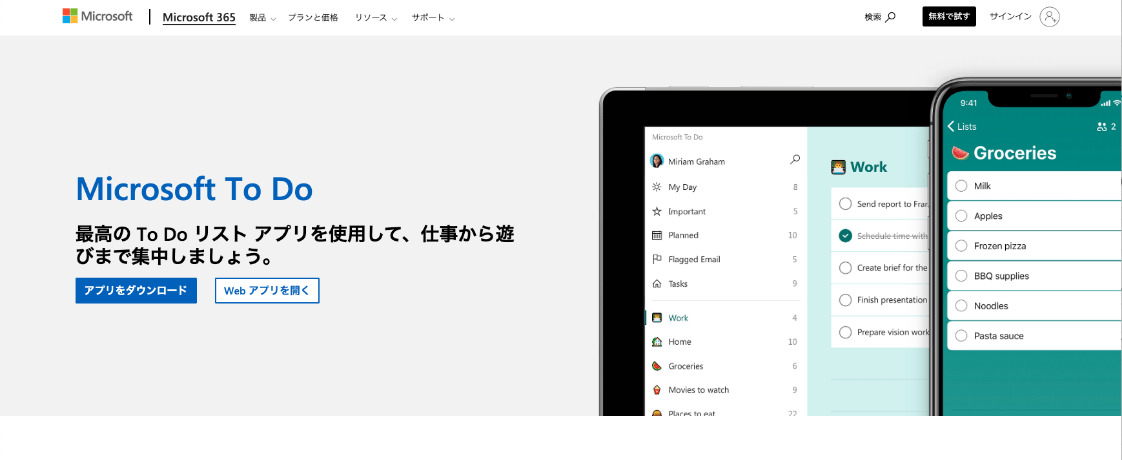The height and width of the screenshot is (460, 1122).
Task: Click the search magnifier icon in header
Action: click(x=890, y=17)
